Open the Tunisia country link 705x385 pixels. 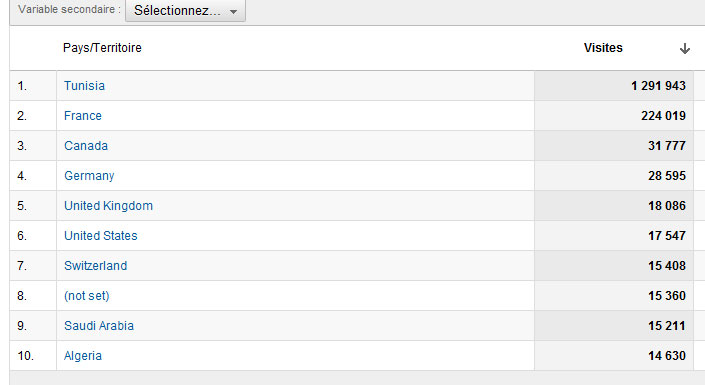[x=84, y=85]
